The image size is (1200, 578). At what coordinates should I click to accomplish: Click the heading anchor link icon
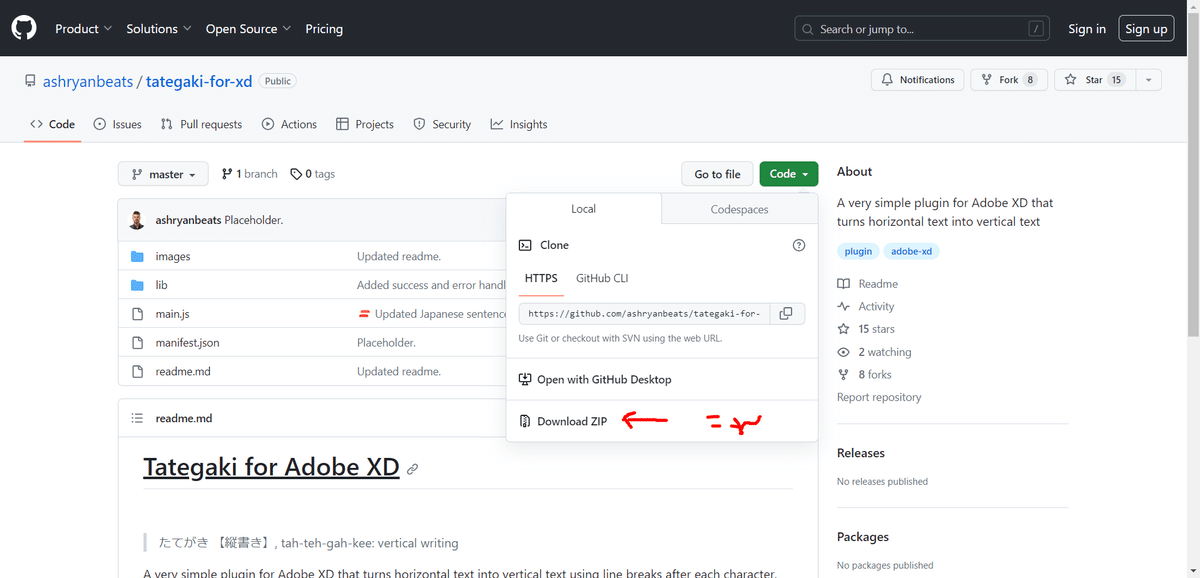coord(412,468)
